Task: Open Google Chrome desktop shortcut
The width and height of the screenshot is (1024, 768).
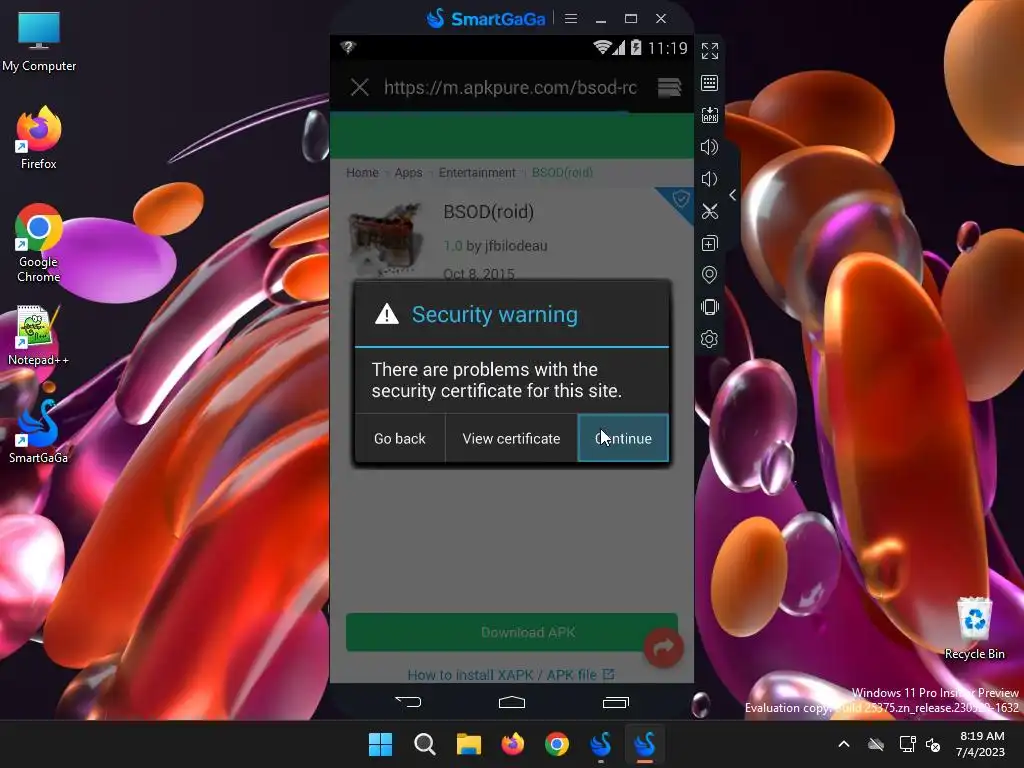Action: [39, 243]
